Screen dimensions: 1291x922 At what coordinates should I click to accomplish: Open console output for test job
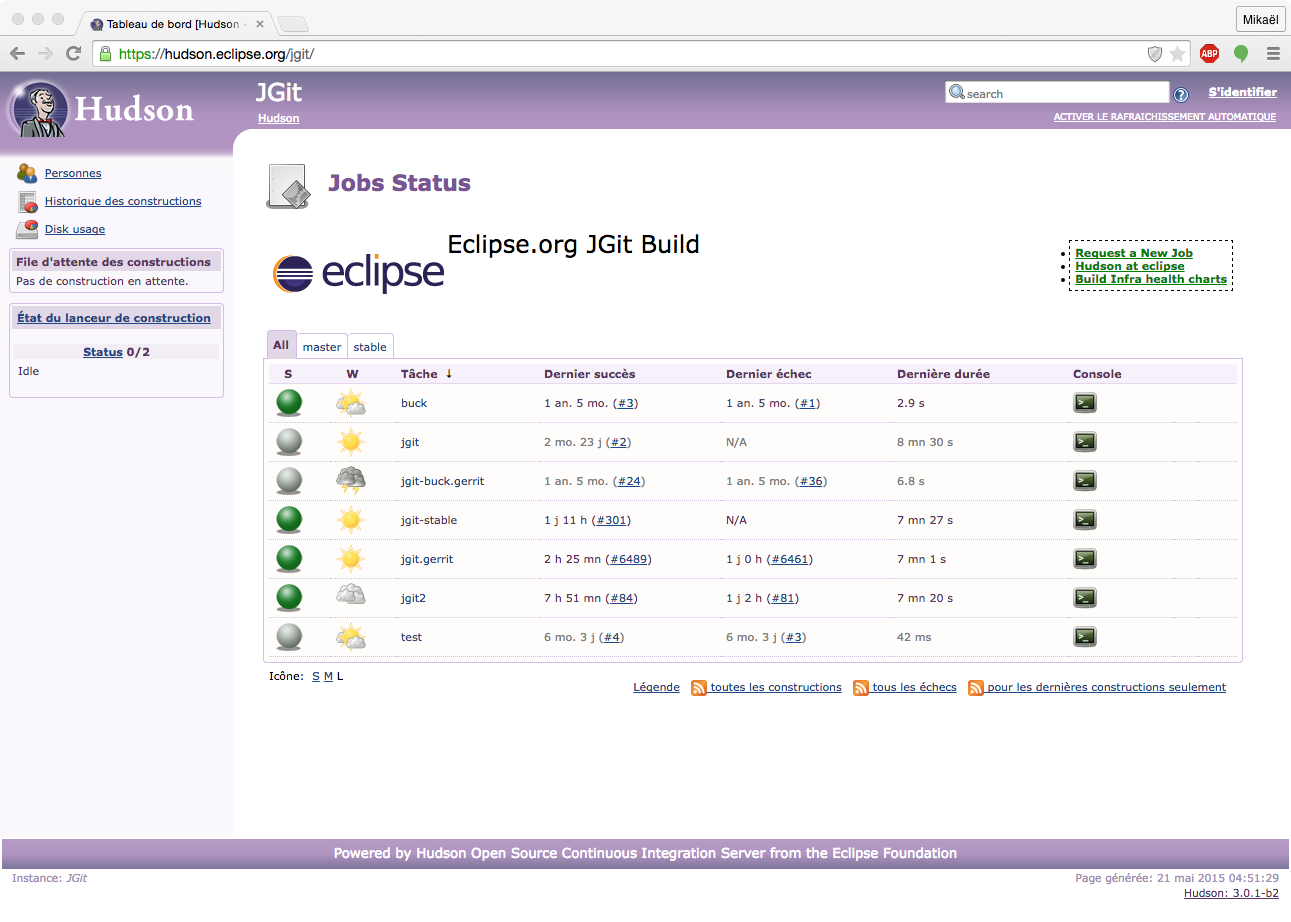pyautogui.click(x=1084, y=637)
